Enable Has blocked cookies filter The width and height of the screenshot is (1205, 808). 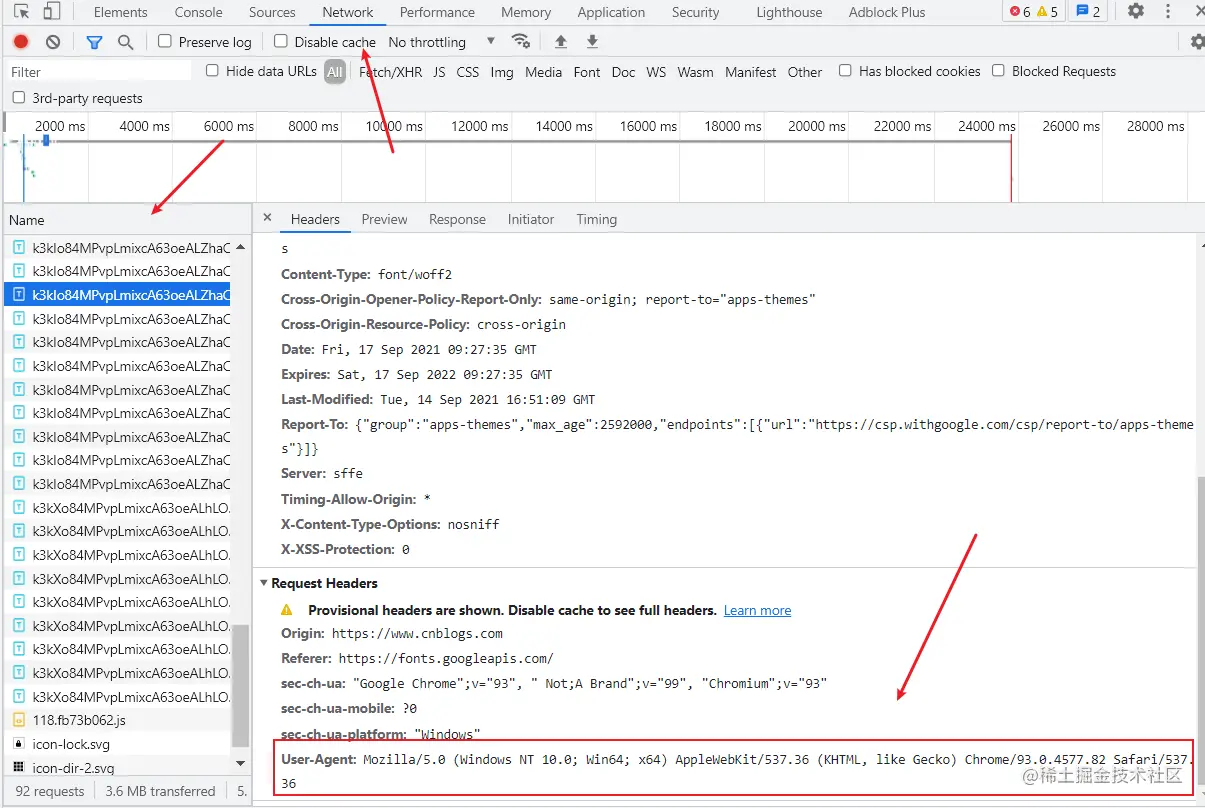(845, 70)
